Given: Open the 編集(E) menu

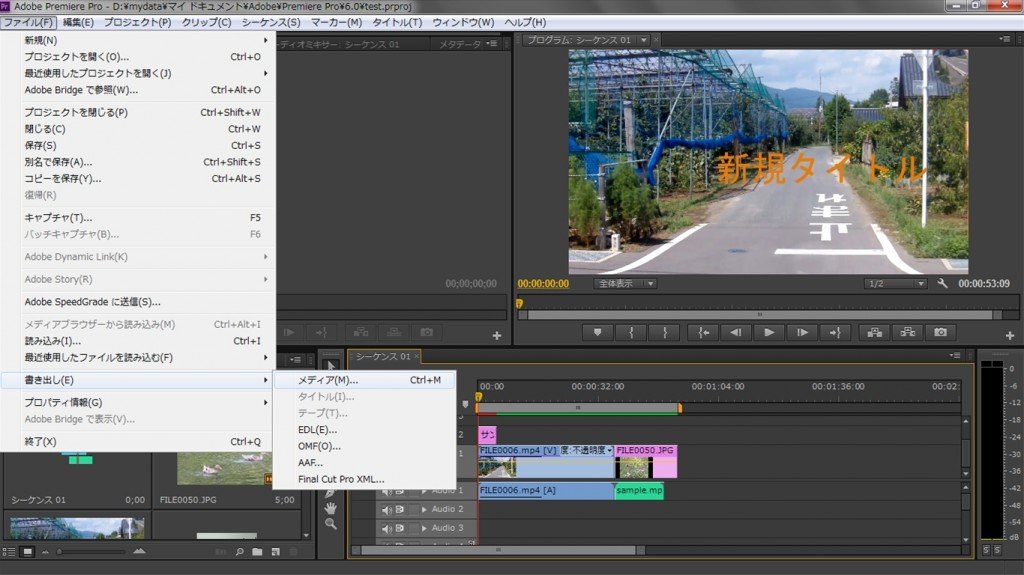Looking at the screenshot, I should pyautogui.click(x=78, y=22).
